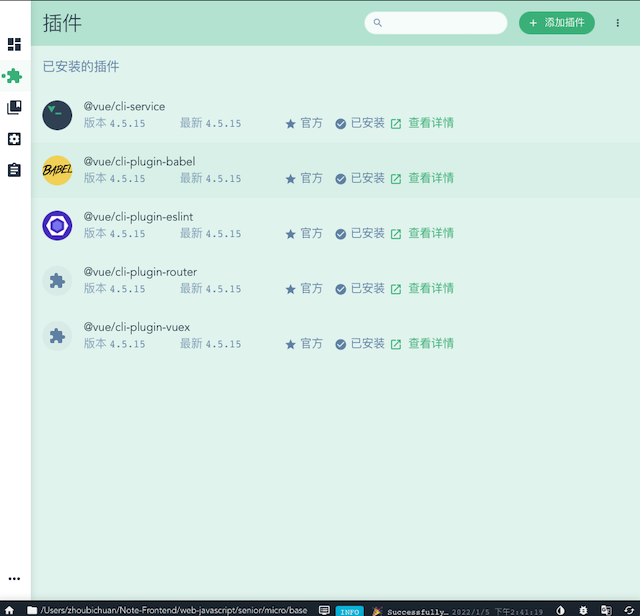Viewport: 640px width, 616px height.
Task: Select the plugins puzzle icon in sidebar
Action: [x=15, y=76]
